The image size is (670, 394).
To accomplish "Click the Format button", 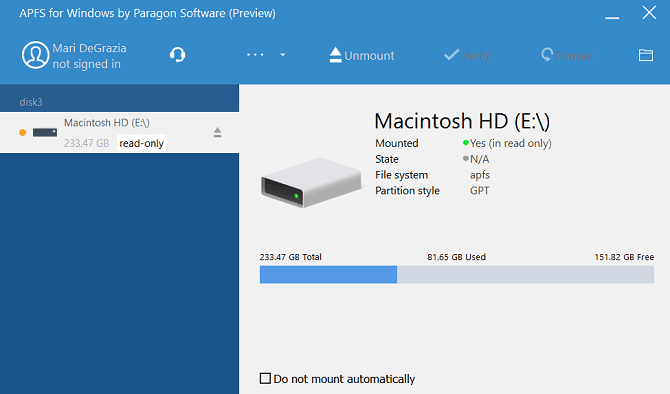I will 567,55.
